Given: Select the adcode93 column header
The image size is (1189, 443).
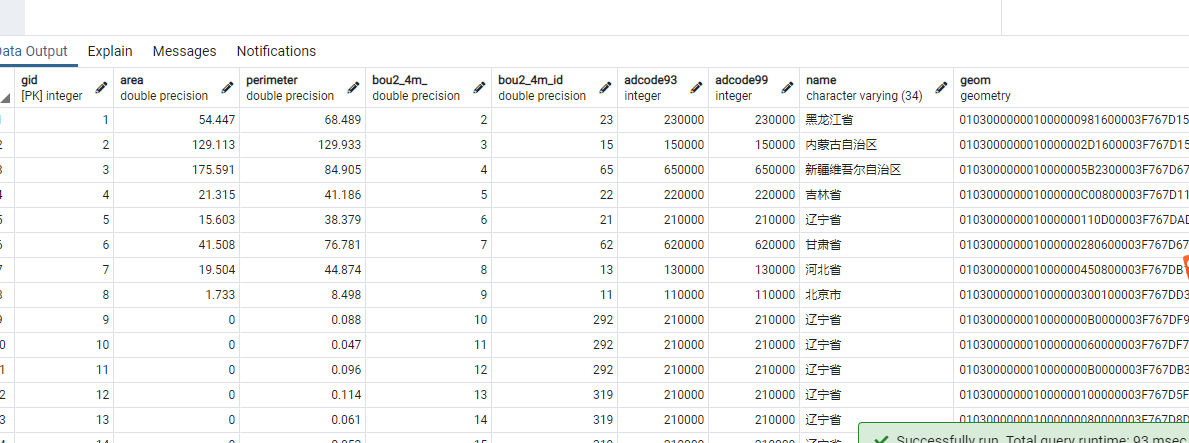Looking at the screenshot, I should click(x=663, y=88).
